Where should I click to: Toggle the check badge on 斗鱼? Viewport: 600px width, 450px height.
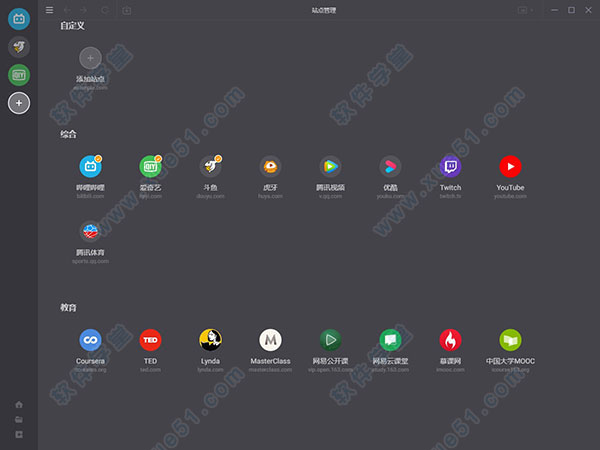[218, 158]
